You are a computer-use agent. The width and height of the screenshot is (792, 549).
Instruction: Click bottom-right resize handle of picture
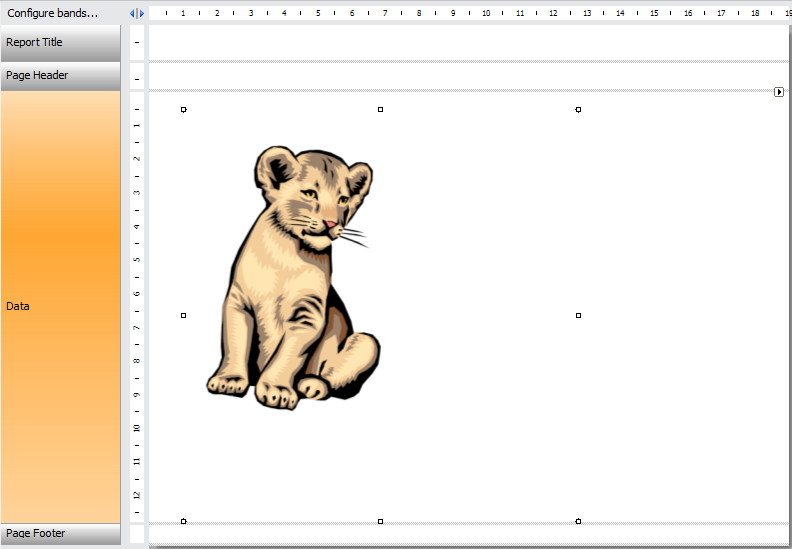coord(578,521)
